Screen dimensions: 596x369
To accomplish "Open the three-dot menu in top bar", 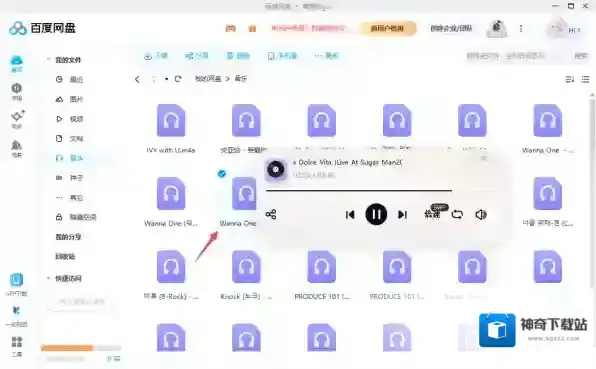I will click(x=521, y=29).
